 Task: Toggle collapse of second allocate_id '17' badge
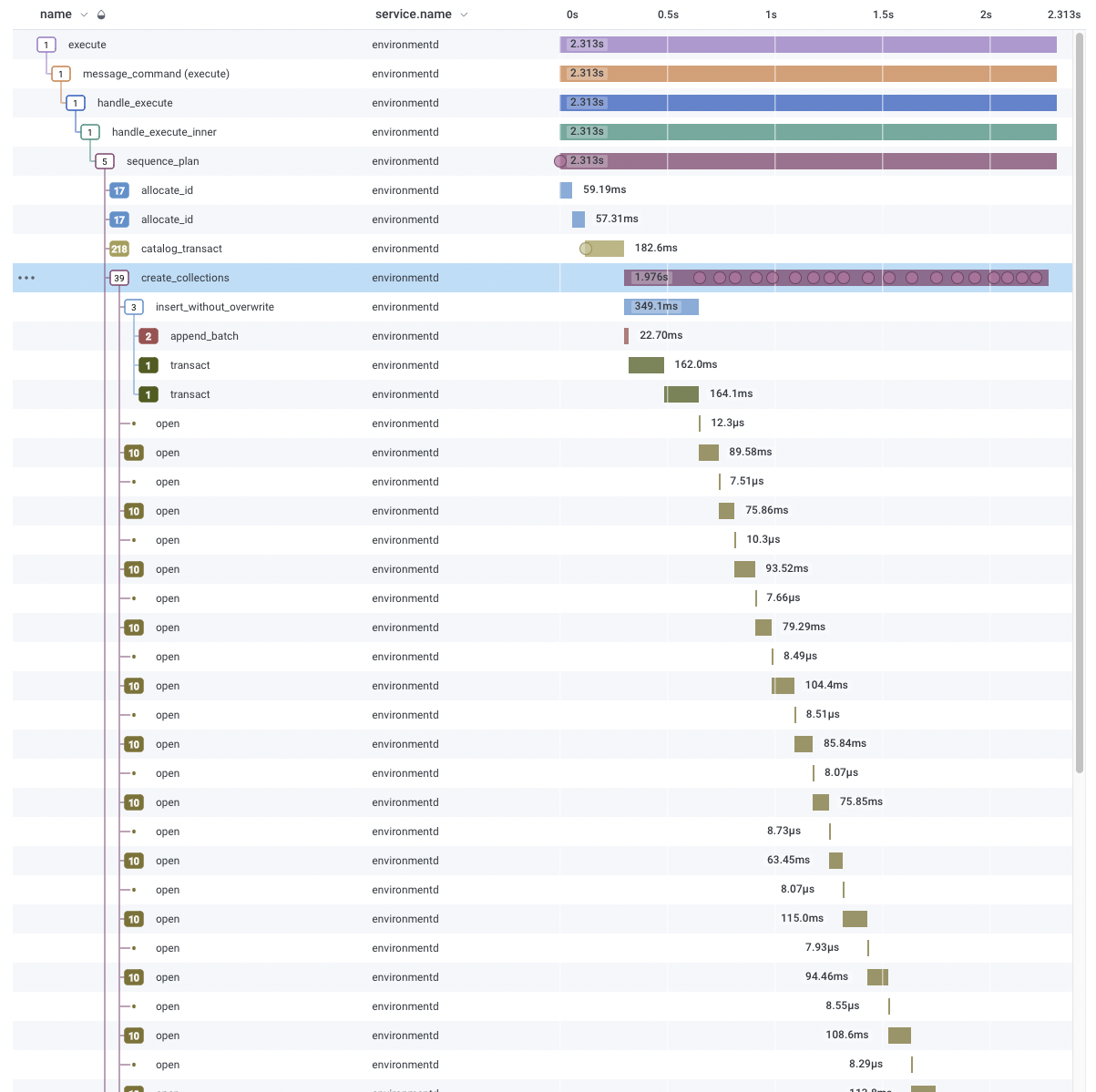click(118, 219)
